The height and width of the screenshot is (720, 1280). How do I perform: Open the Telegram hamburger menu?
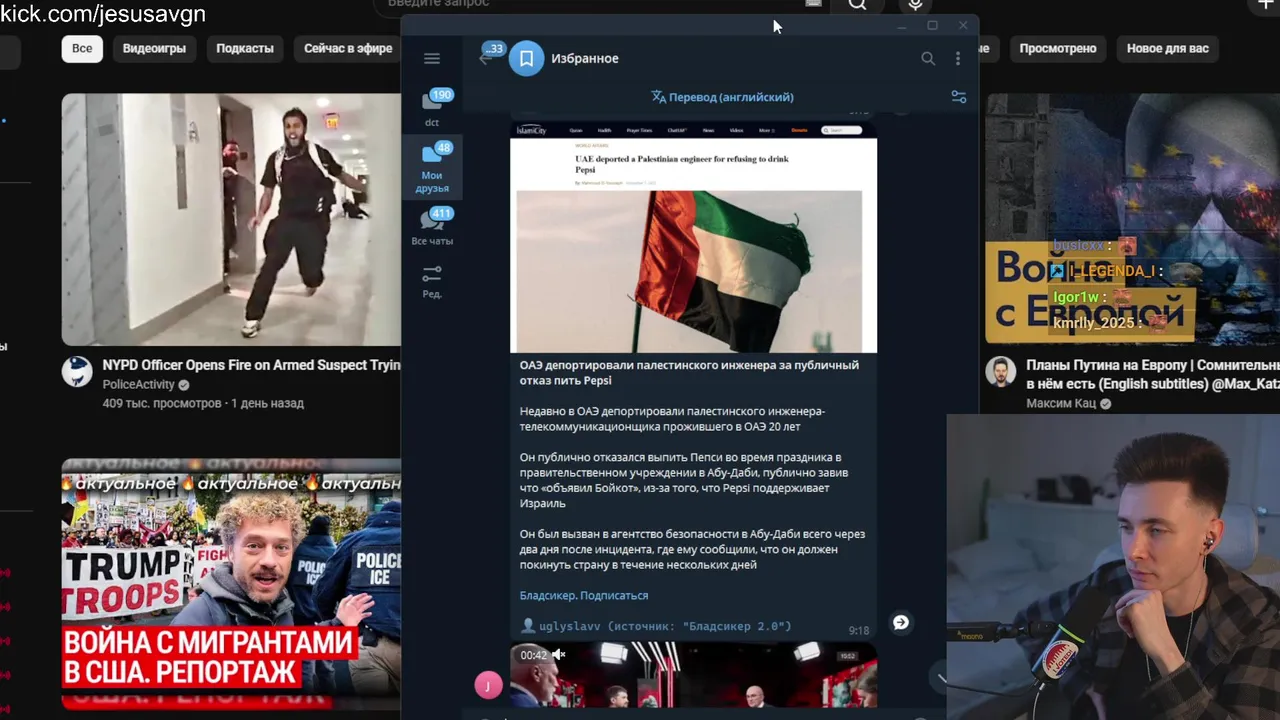pyautogui.click(x=432, y=59)
